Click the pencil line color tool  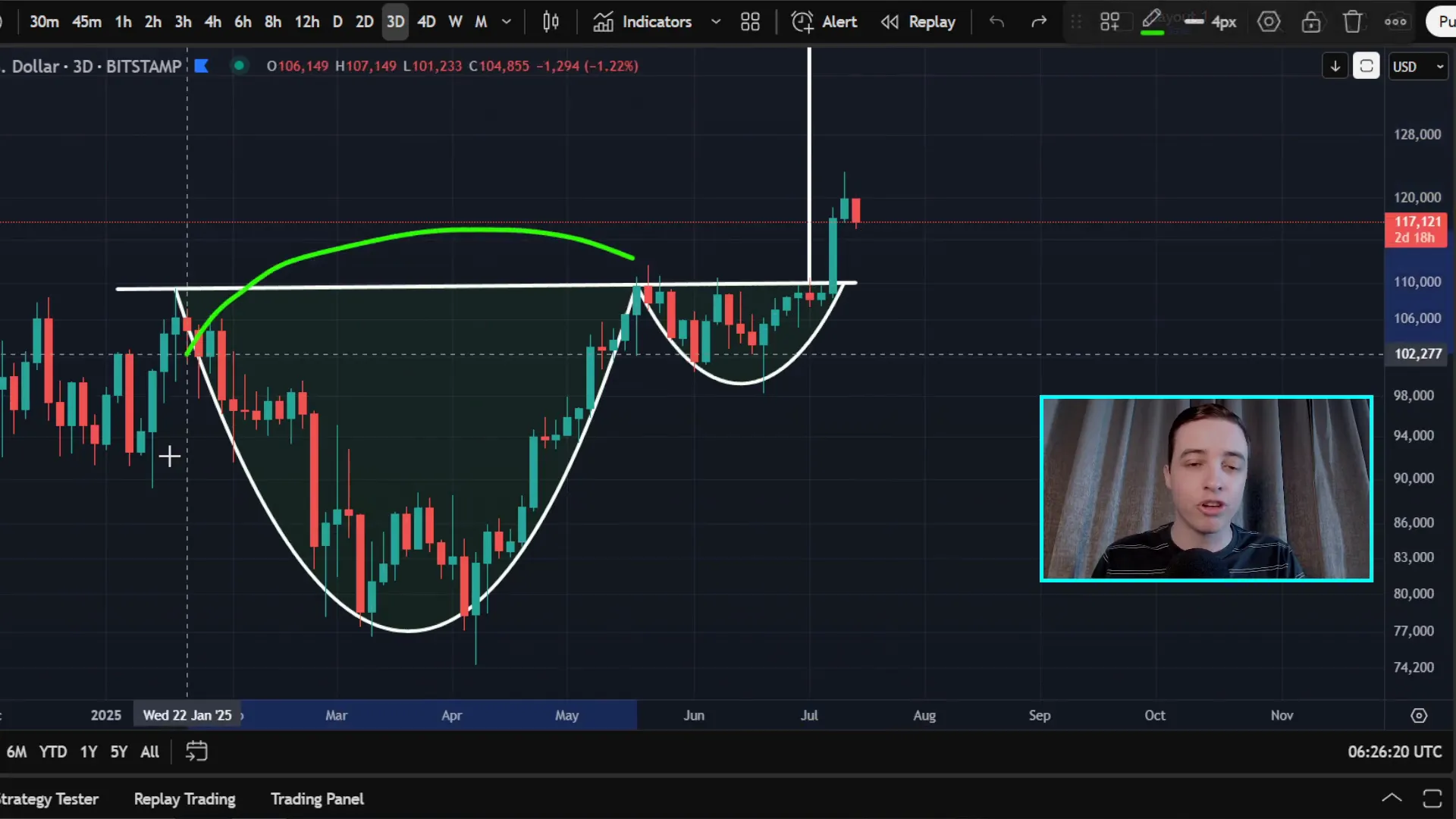(x=1152, y=22)
